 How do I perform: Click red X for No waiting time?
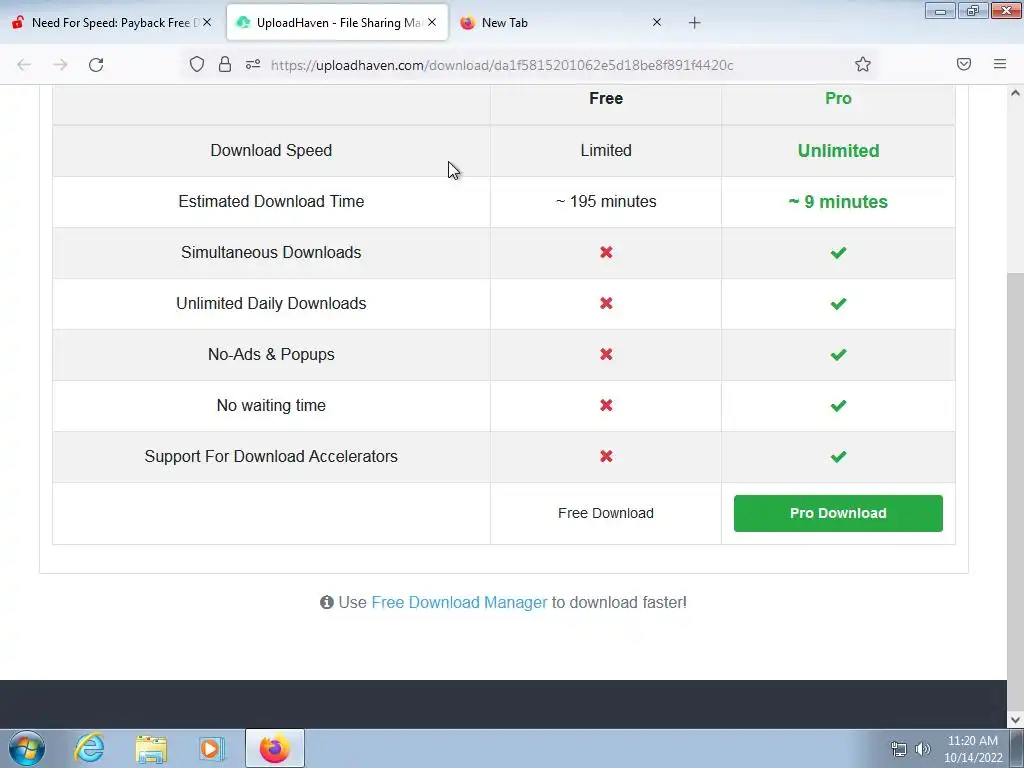tap(606, 405)
